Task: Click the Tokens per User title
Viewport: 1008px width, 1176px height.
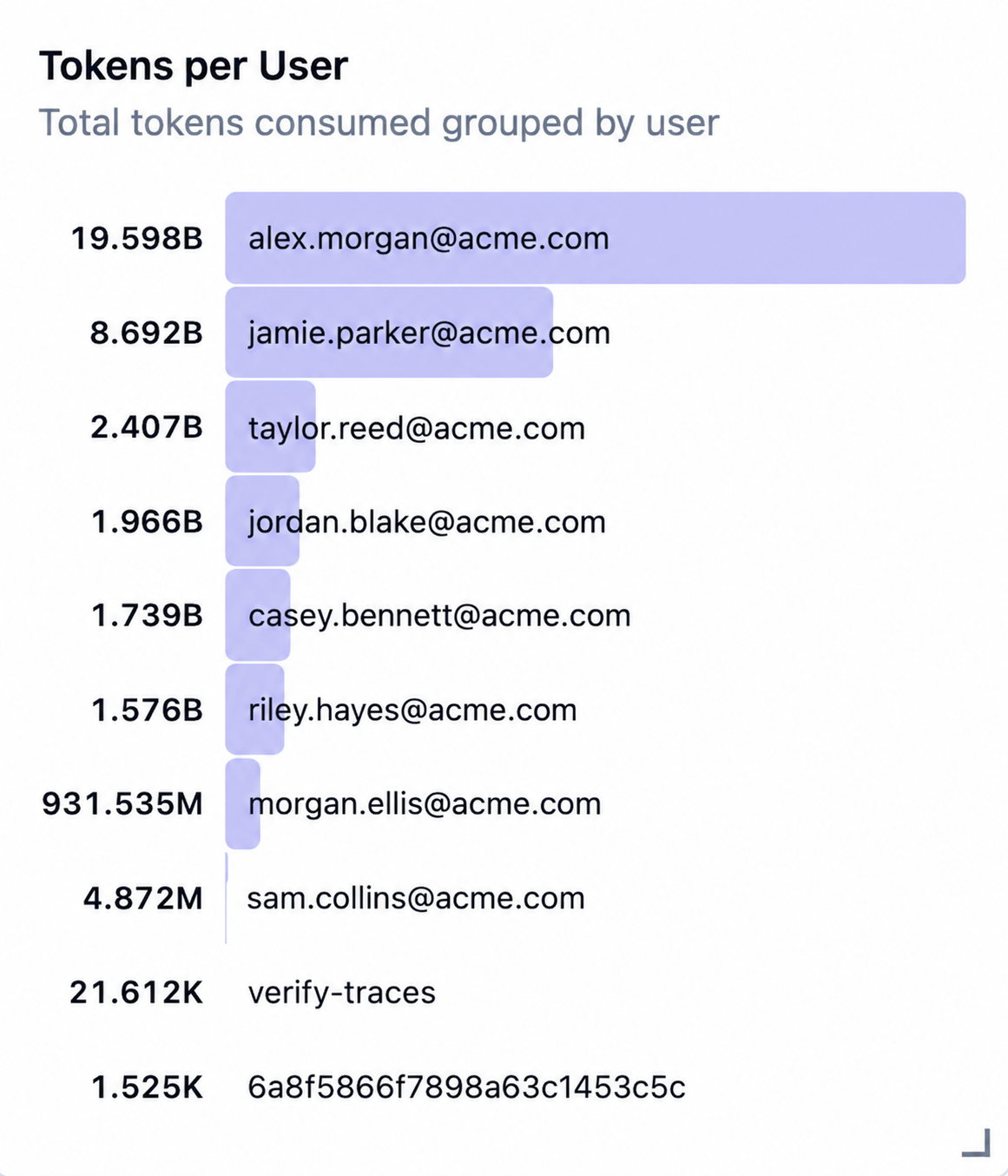Action: click(194, 66)
